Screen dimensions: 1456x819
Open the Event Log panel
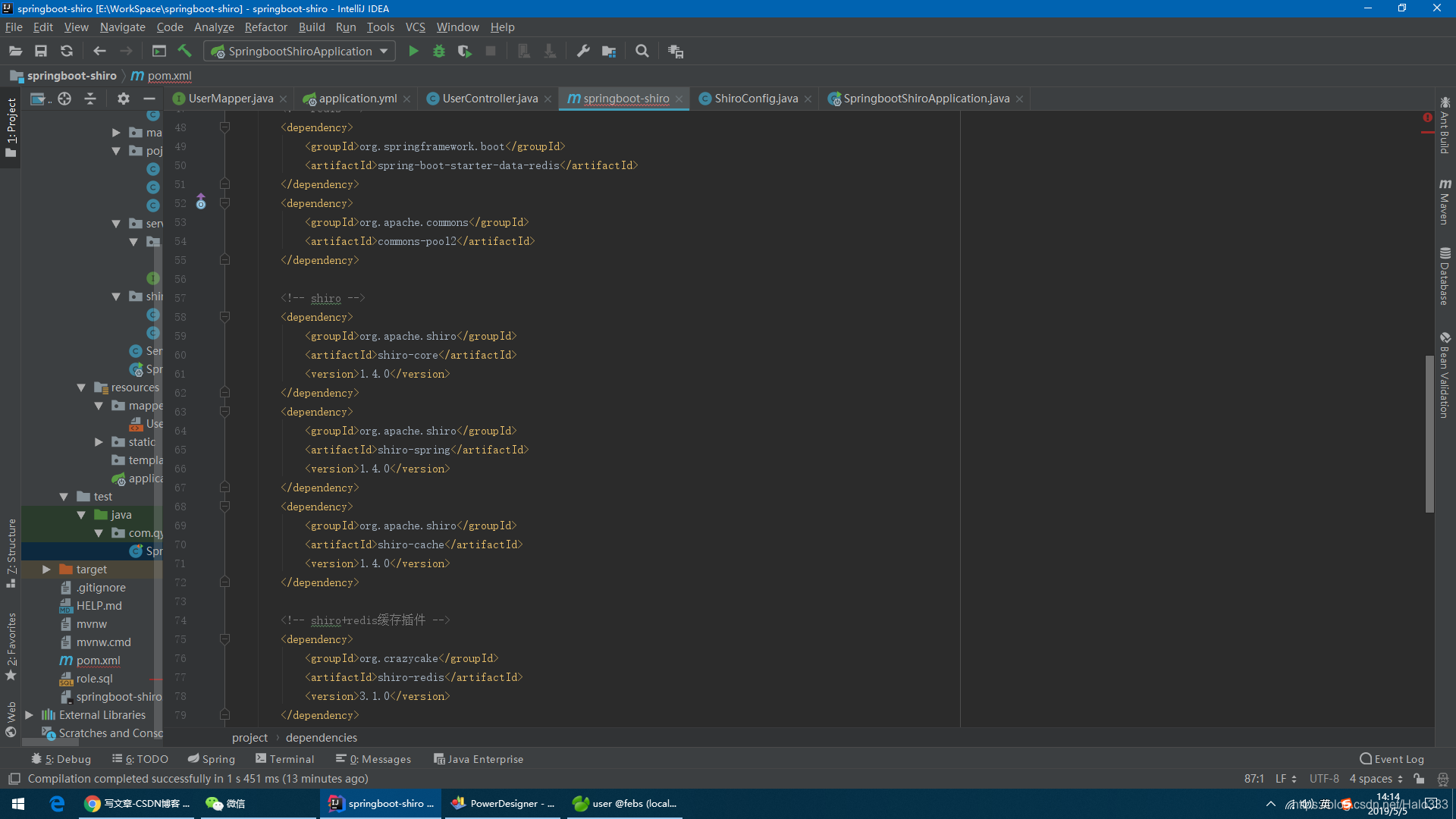[1392, 759]
